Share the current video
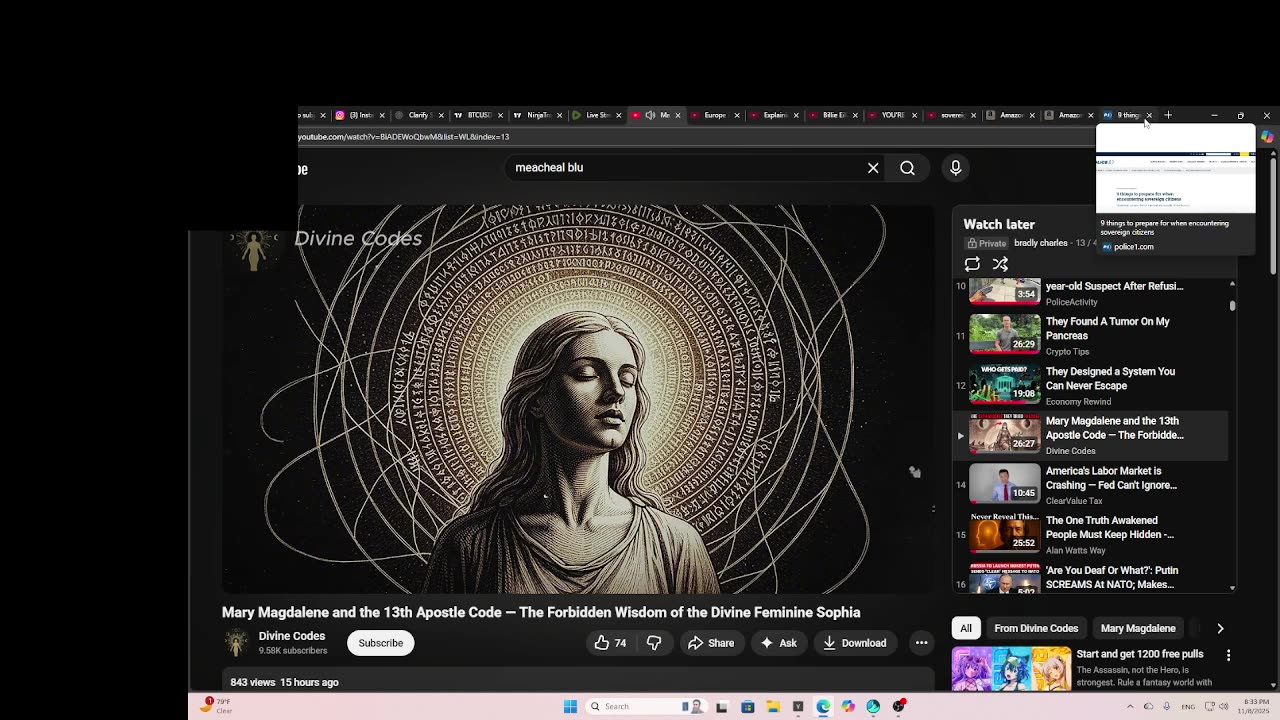The image size is (1280, 720). [711, 643]
